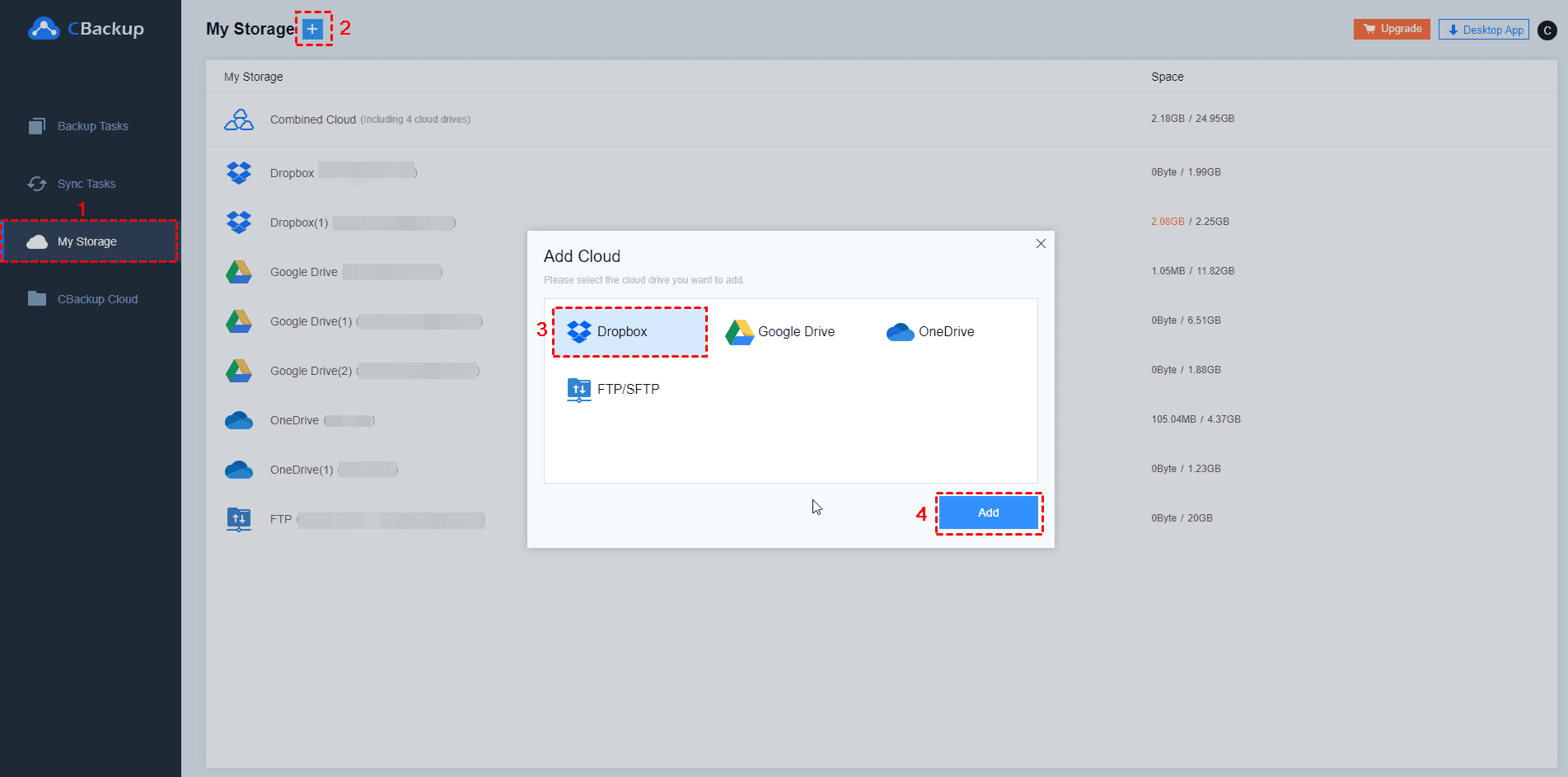Select the OneDrive storage entry
Image resolution: width=1568 pixels, height=777 pixels.
[x=881, y=419]
